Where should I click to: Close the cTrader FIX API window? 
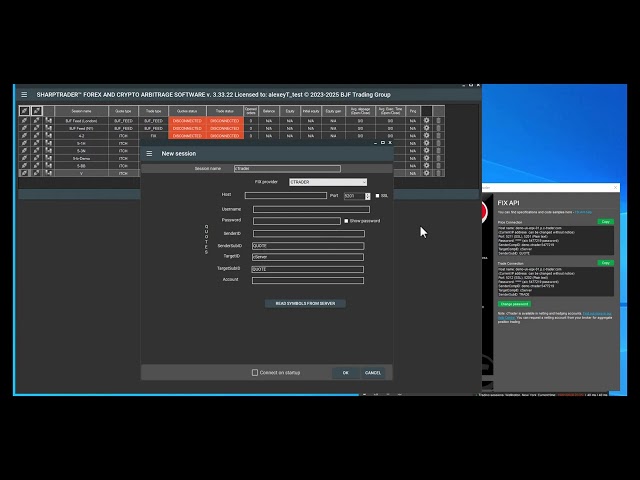pos(616,187)
